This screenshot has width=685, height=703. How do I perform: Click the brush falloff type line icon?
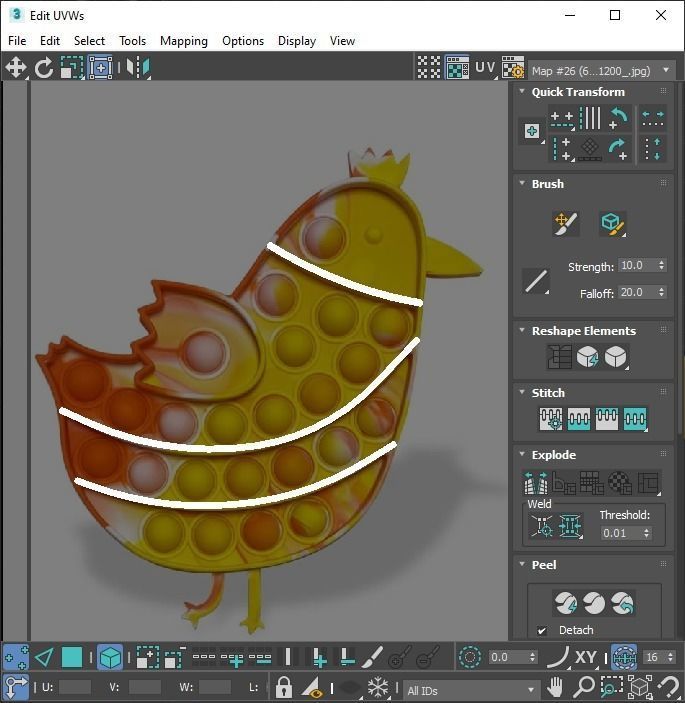pos(535,281)
